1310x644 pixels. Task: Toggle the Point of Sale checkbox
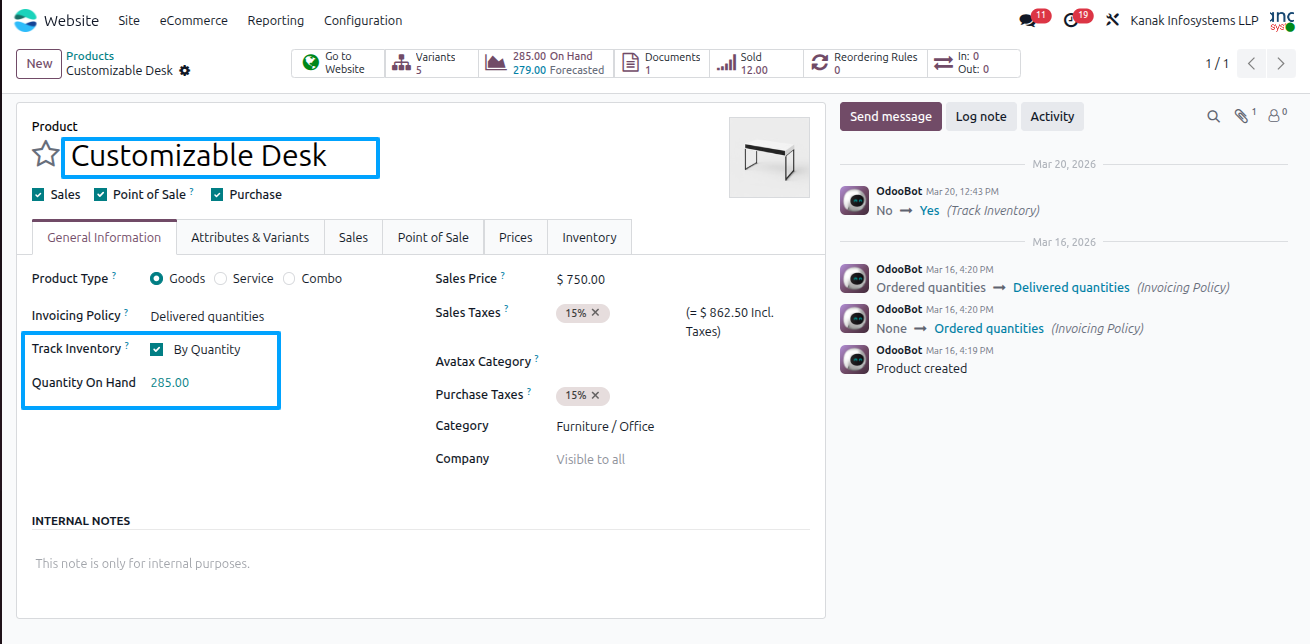click(100, 195)
